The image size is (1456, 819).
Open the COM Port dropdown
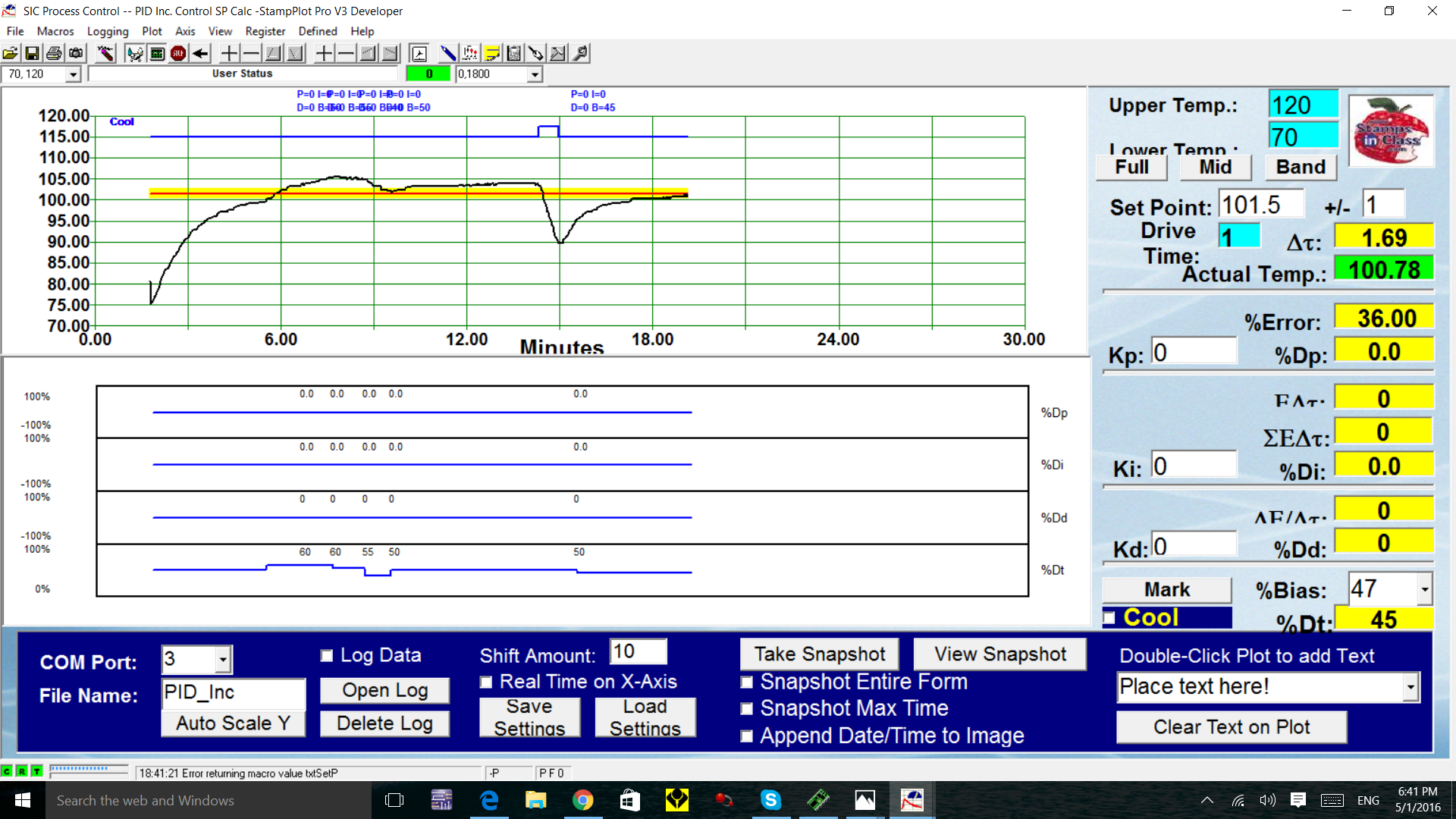[222, 660]
